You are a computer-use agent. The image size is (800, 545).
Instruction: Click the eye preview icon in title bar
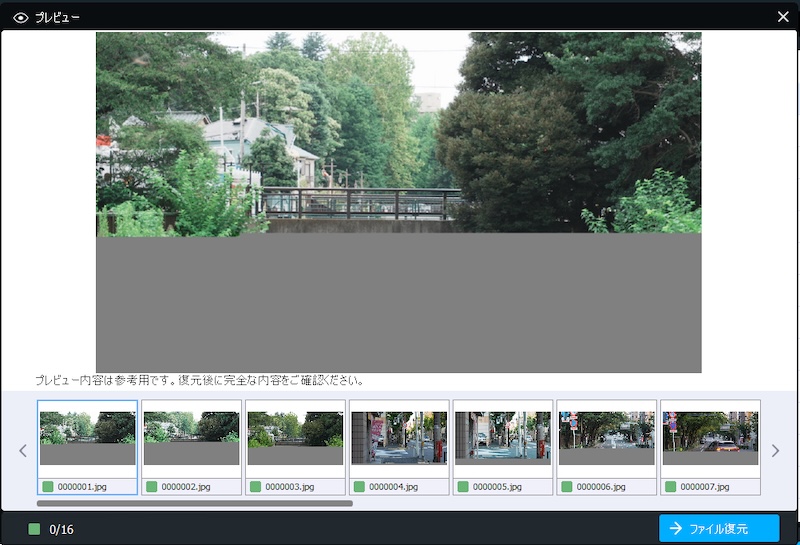(x=20, y=18)
